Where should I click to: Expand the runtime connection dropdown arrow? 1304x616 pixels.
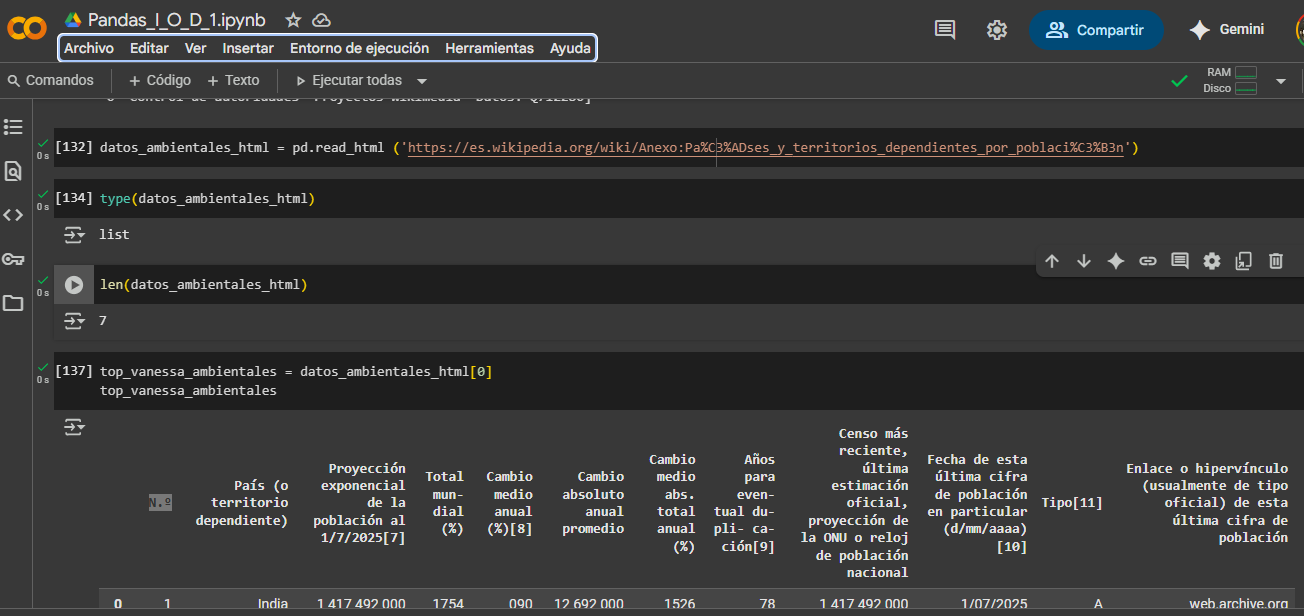pyautogui.click(x=1281, y=81)
